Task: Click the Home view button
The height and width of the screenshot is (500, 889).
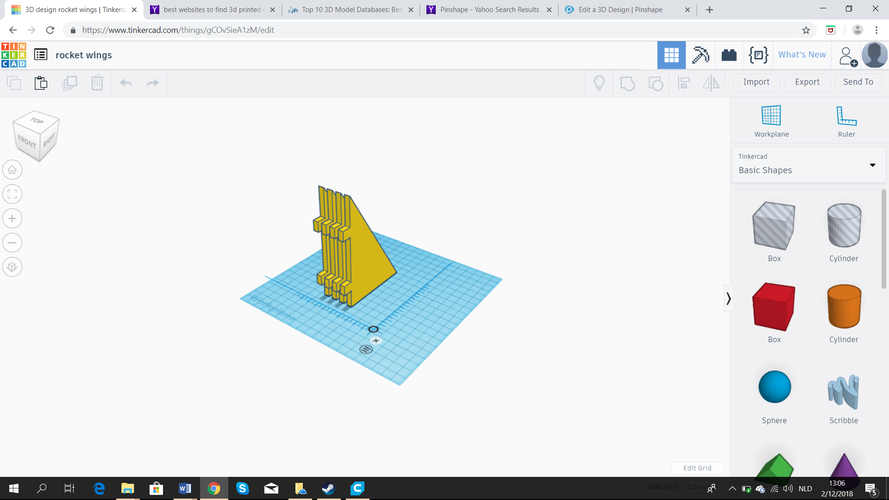Action: point(12,170)
